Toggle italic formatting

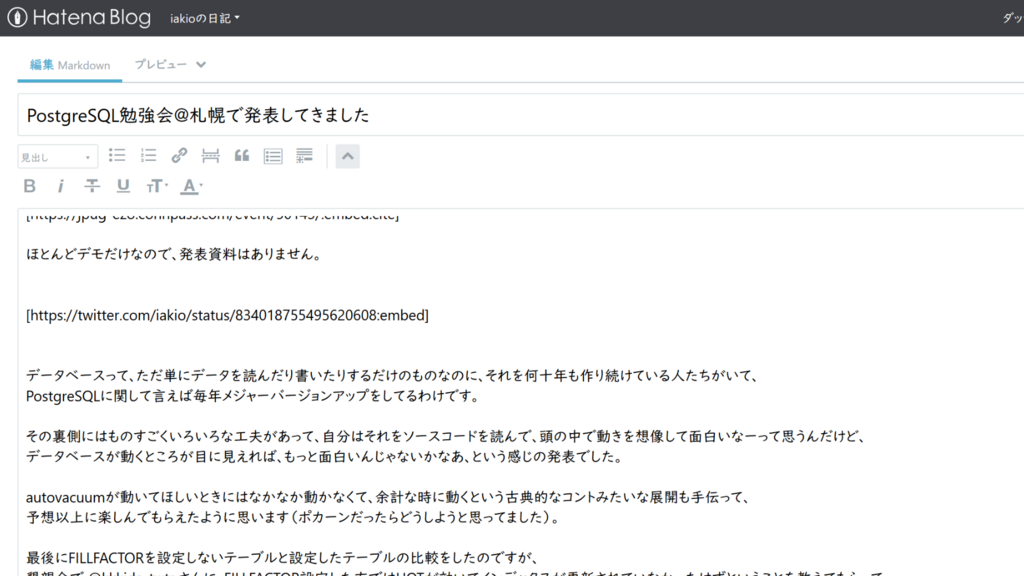60,185
